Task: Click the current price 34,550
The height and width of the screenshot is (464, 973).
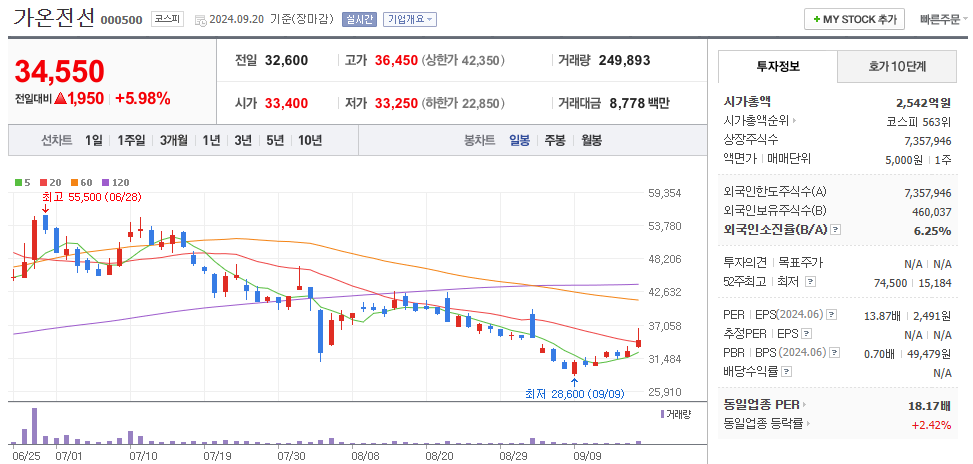Action: (x=60, y=71)
